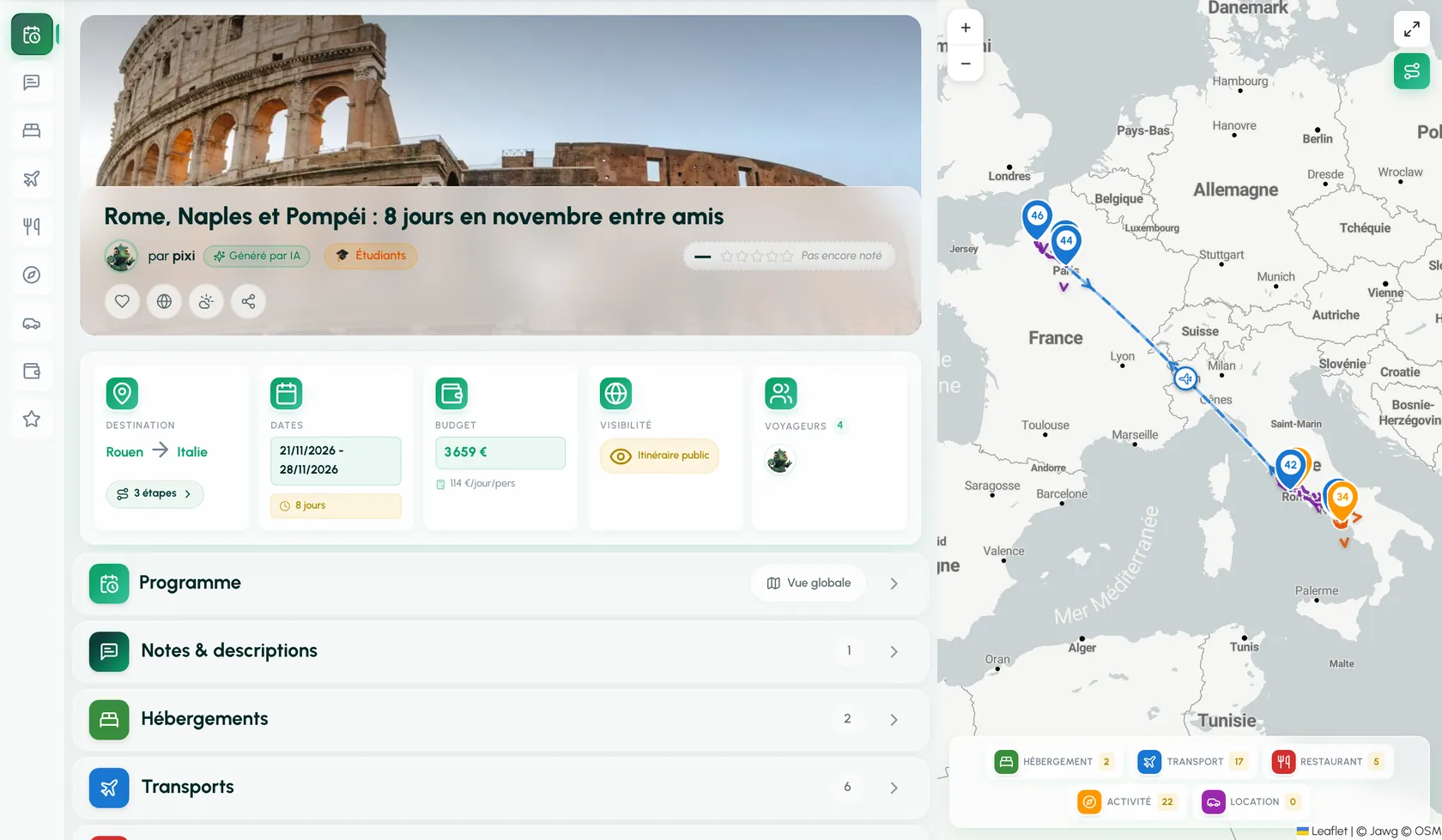Image resolution: width=1442 pixels, height=840 pixels.
Task: Toggle Location filter in map legend
Action: (x=1251, y=801)
